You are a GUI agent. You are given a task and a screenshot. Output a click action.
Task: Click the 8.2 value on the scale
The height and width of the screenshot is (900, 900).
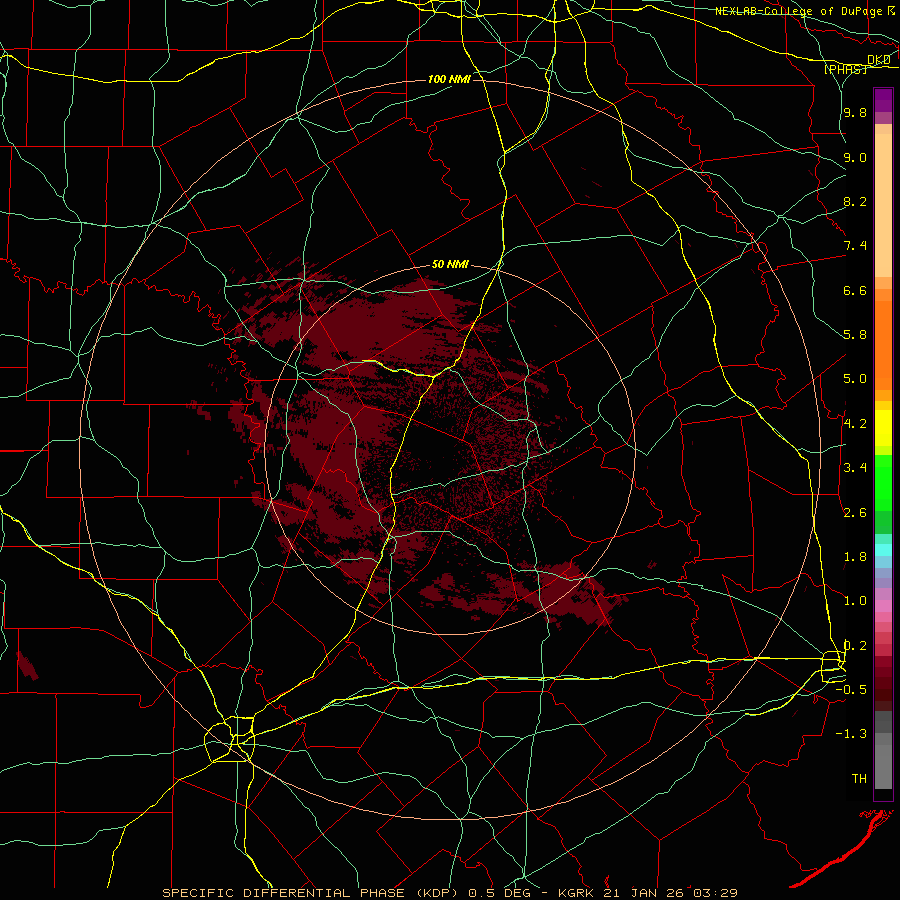855,201
